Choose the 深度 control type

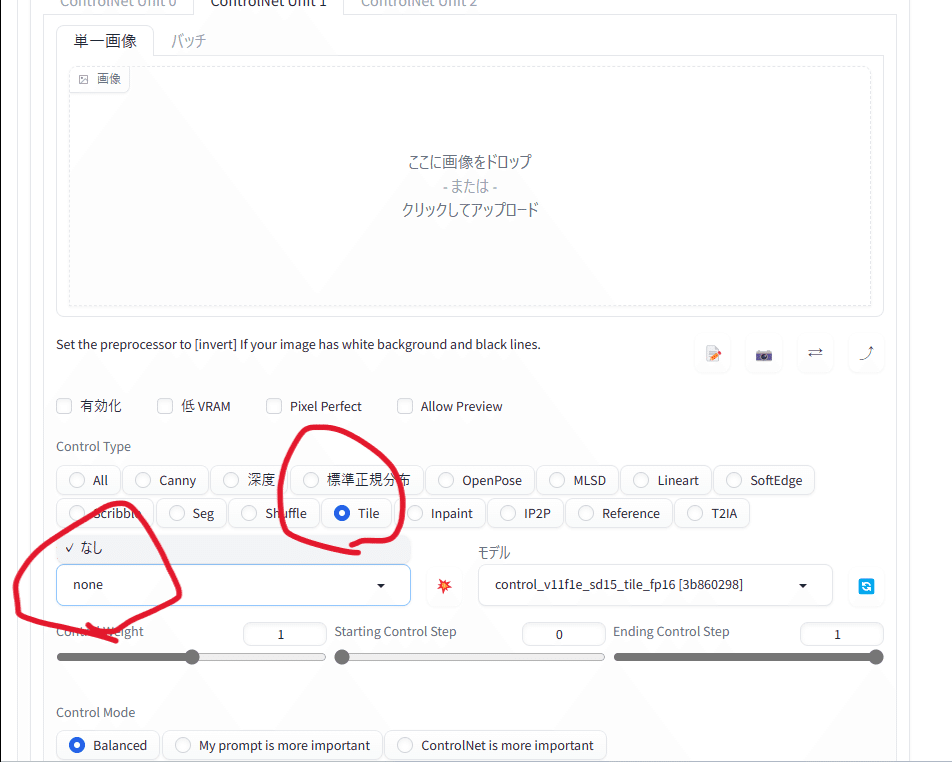point(249,480)
